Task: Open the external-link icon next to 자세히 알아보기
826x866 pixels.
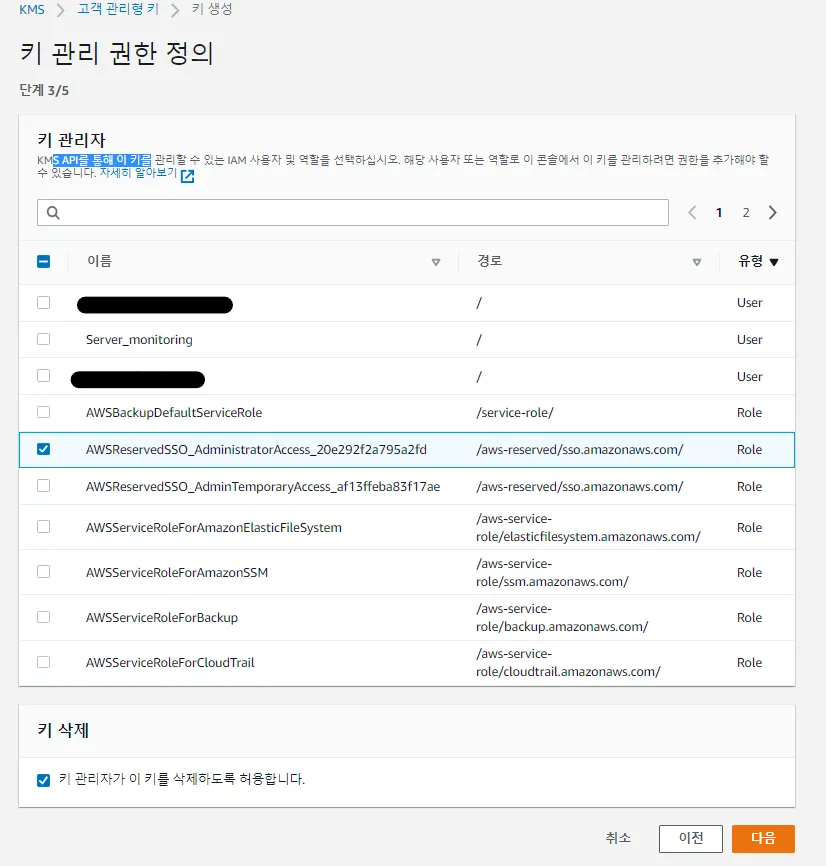Action: [188, 176]
